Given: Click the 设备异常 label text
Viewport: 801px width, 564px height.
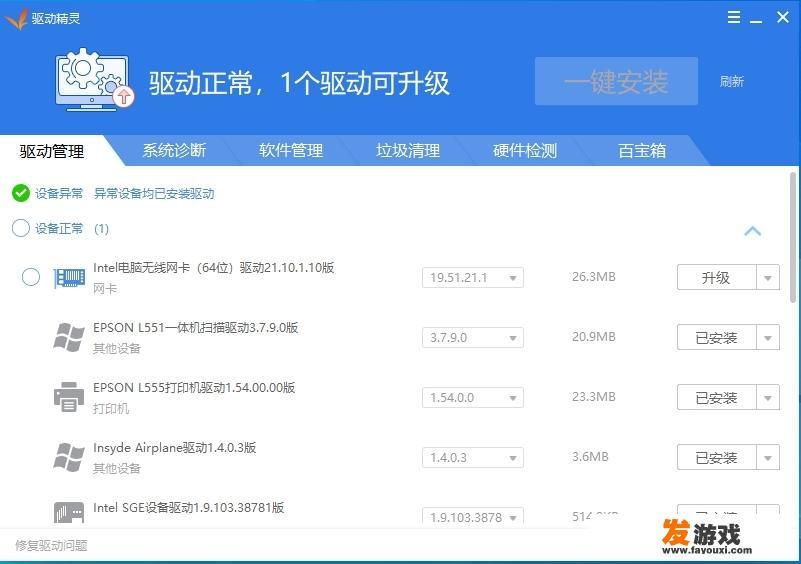Looking at the screenshot, I should click(59, 194).
